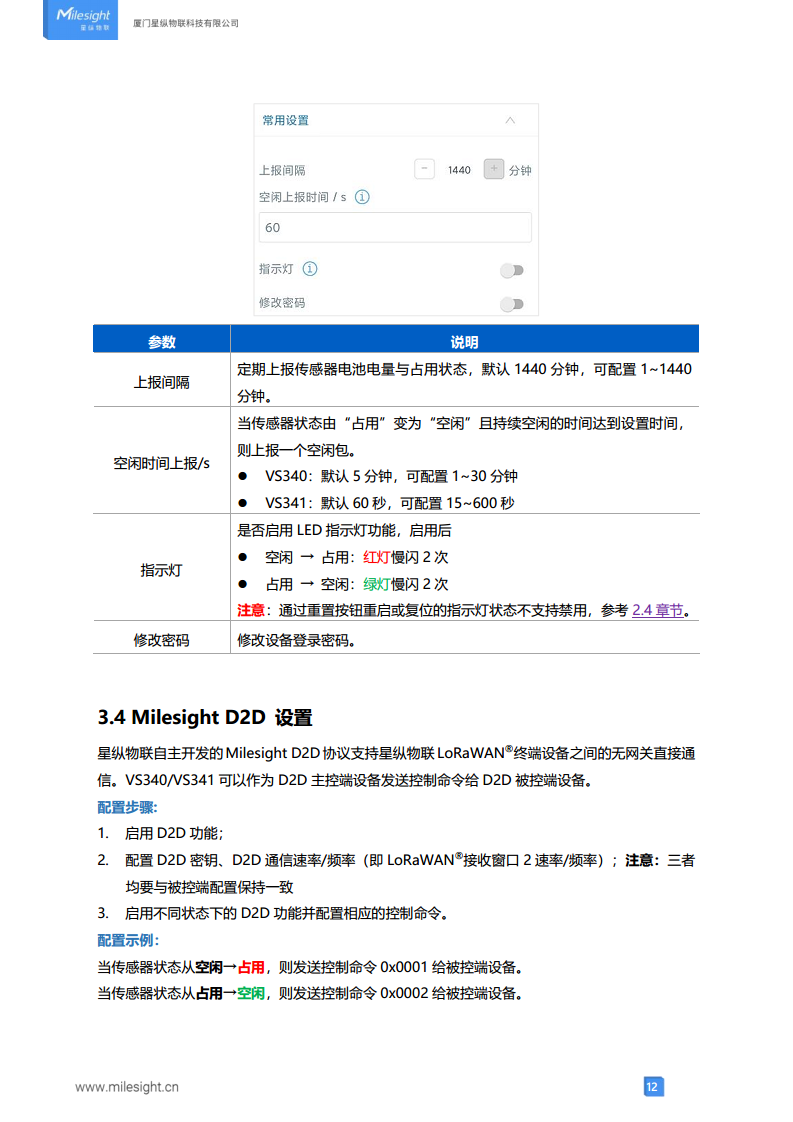Click info icon beside 空闲上报时间 / s
Screen dimensions: 793x1122
coord(362,197)
